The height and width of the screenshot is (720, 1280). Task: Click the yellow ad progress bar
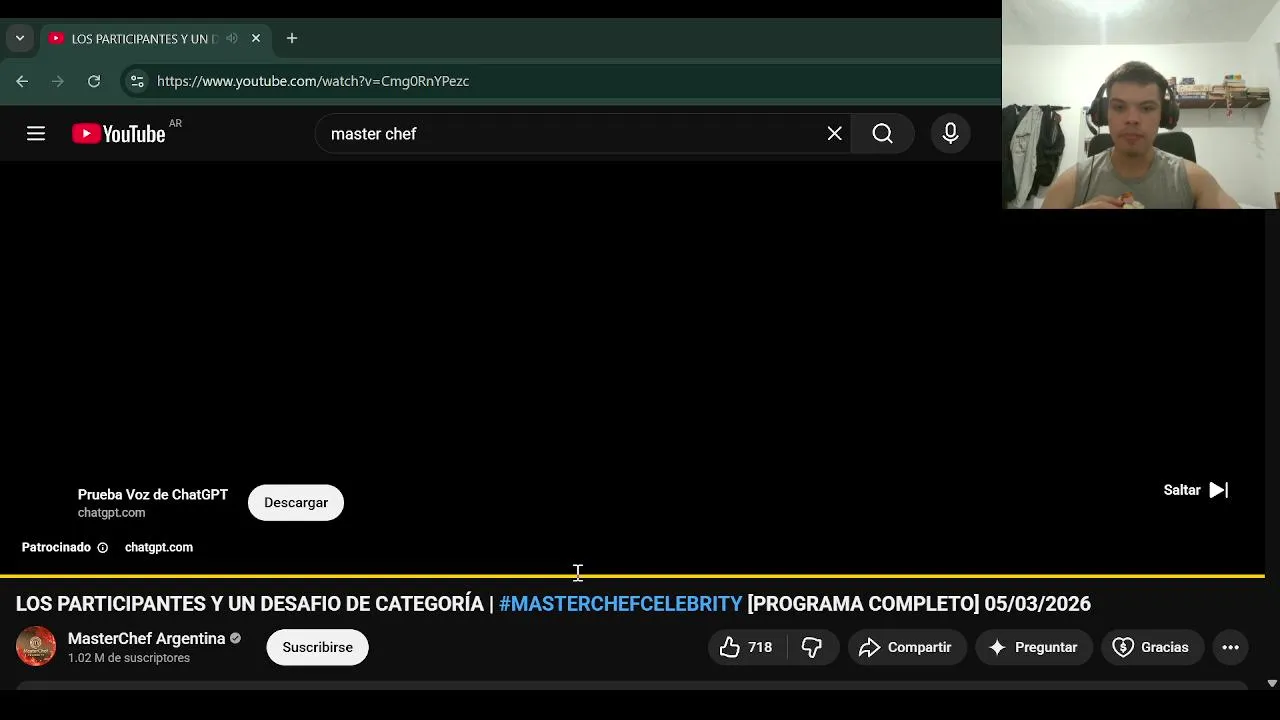632,576
